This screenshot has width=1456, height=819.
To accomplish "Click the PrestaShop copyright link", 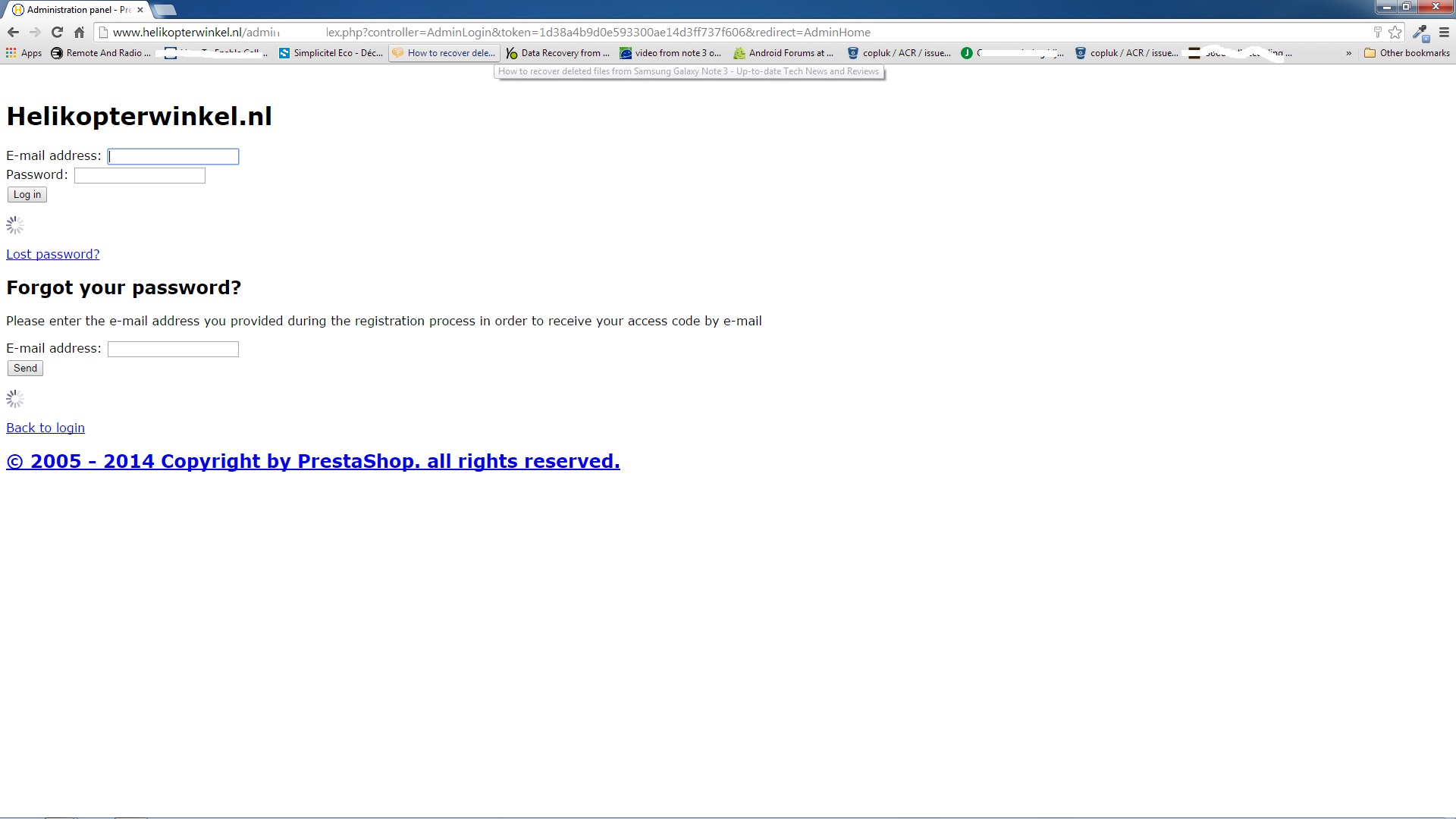I will [313, 461].
